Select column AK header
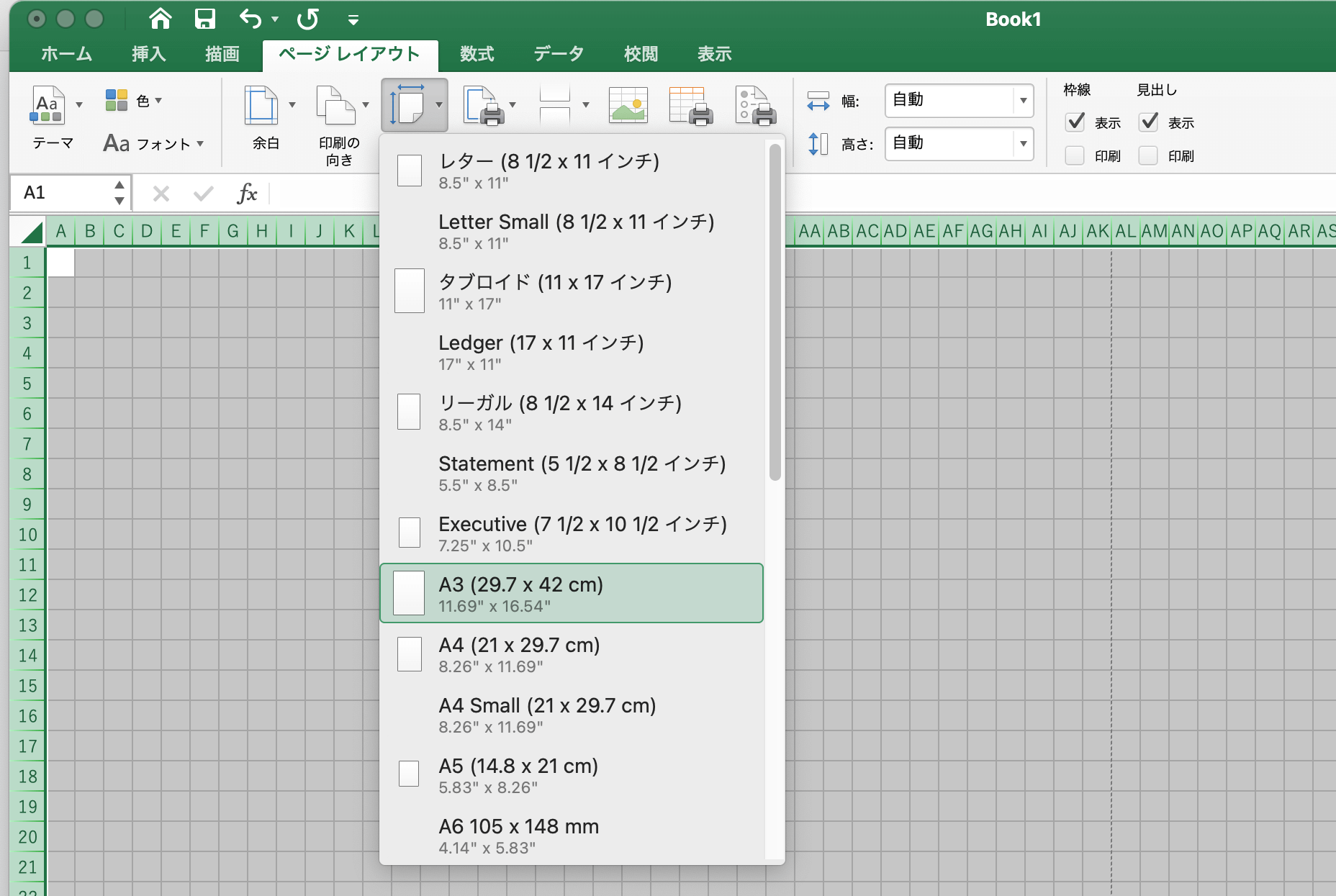 click(x=1097, y=232)
